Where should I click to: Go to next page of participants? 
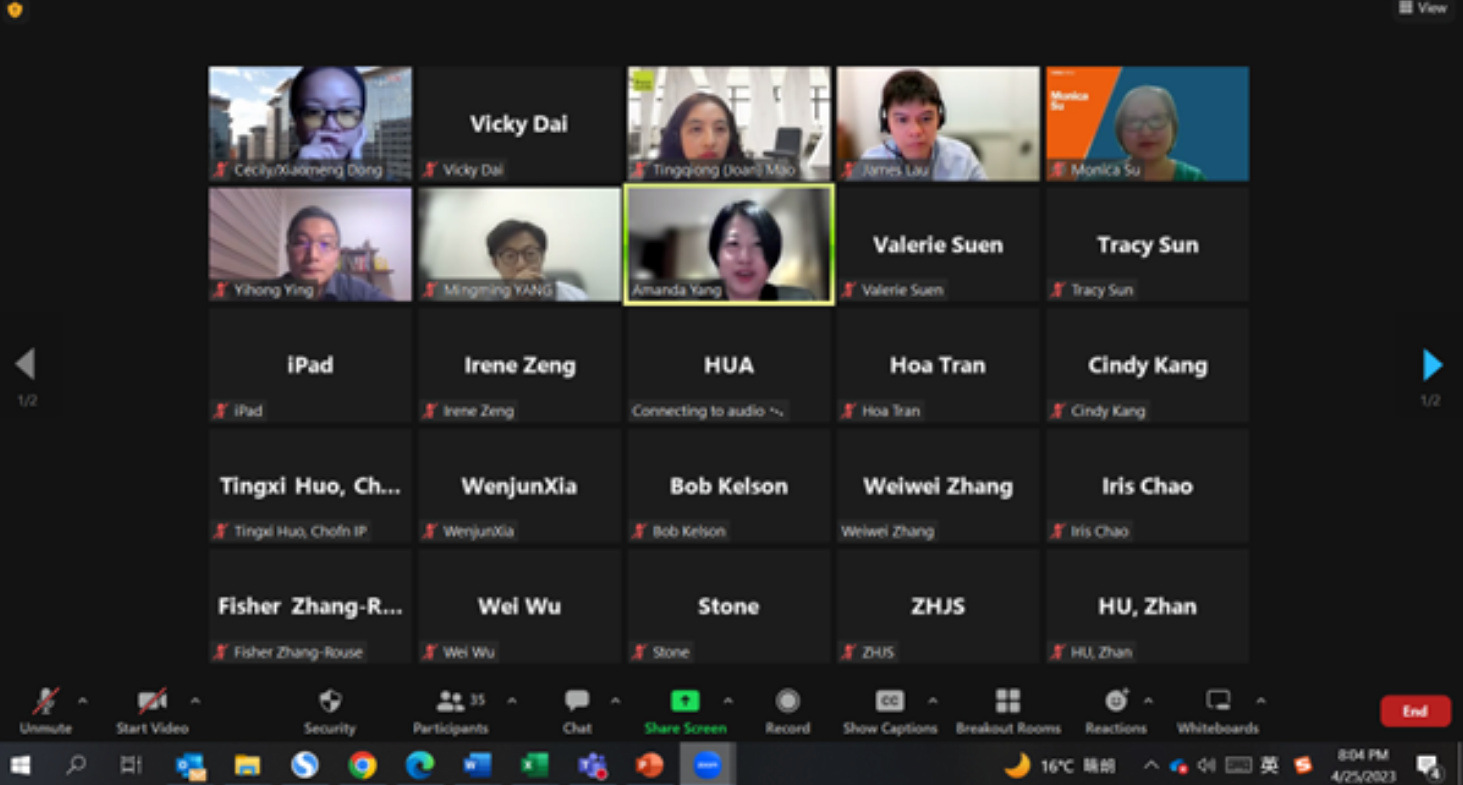coord(1432,365)
